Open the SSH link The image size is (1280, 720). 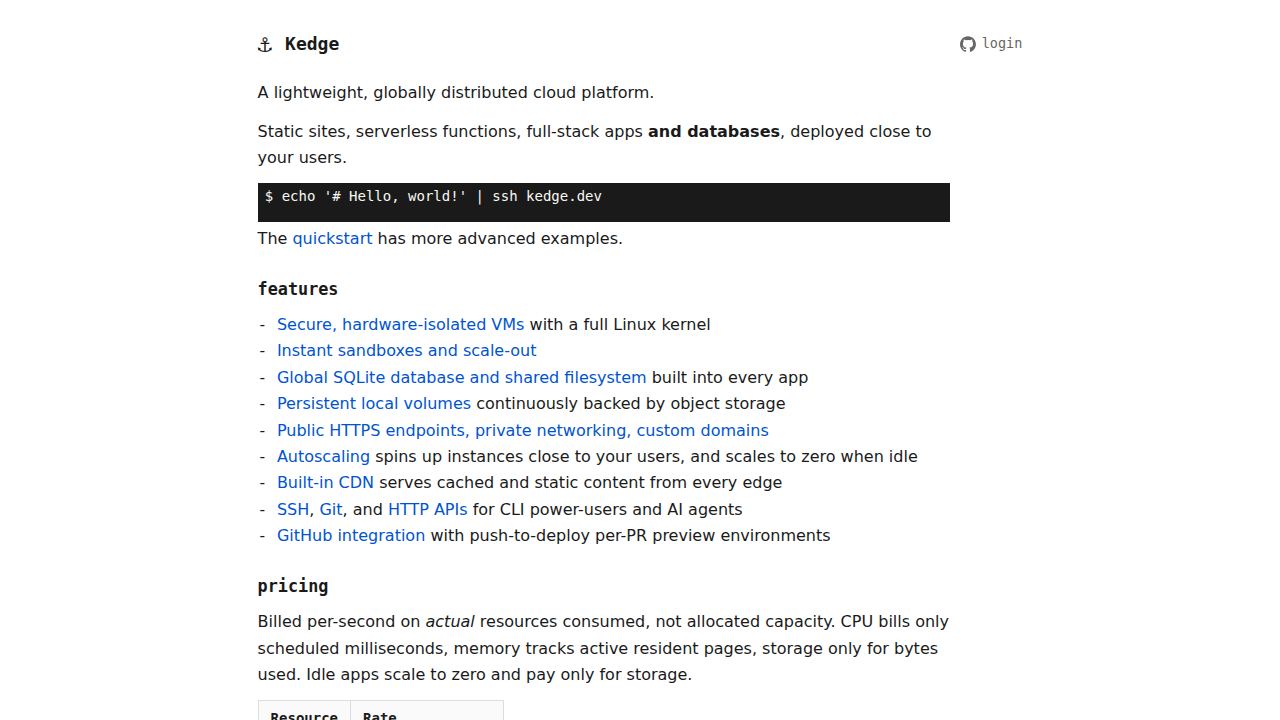pyautogui.click(x=293, y=509)
